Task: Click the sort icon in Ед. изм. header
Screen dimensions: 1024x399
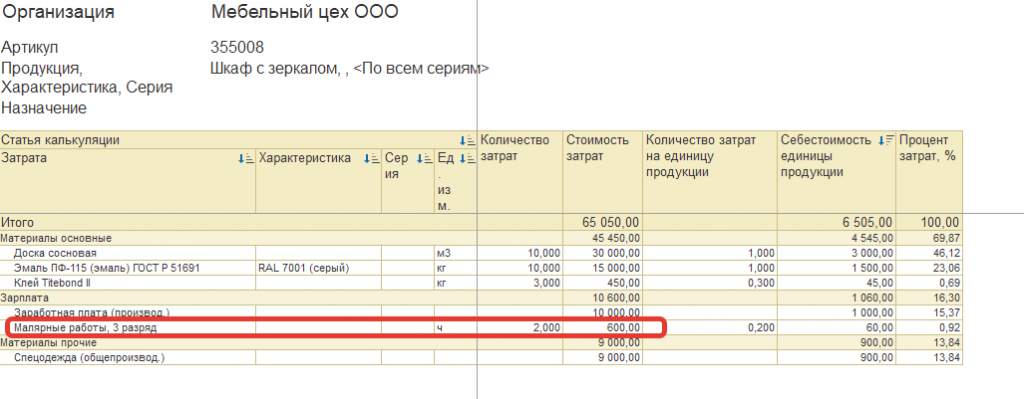Action: coord(467,159)
